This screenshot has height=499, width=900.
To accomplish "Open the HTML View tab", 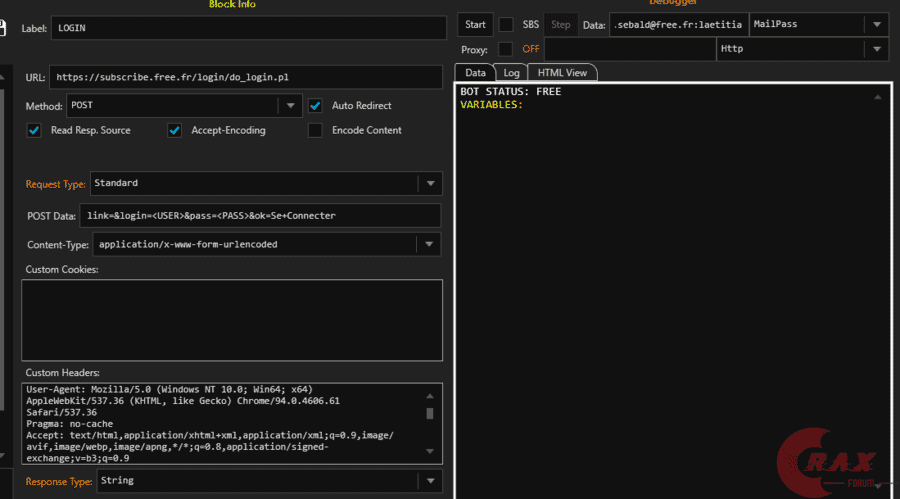I will coord(562,72).
